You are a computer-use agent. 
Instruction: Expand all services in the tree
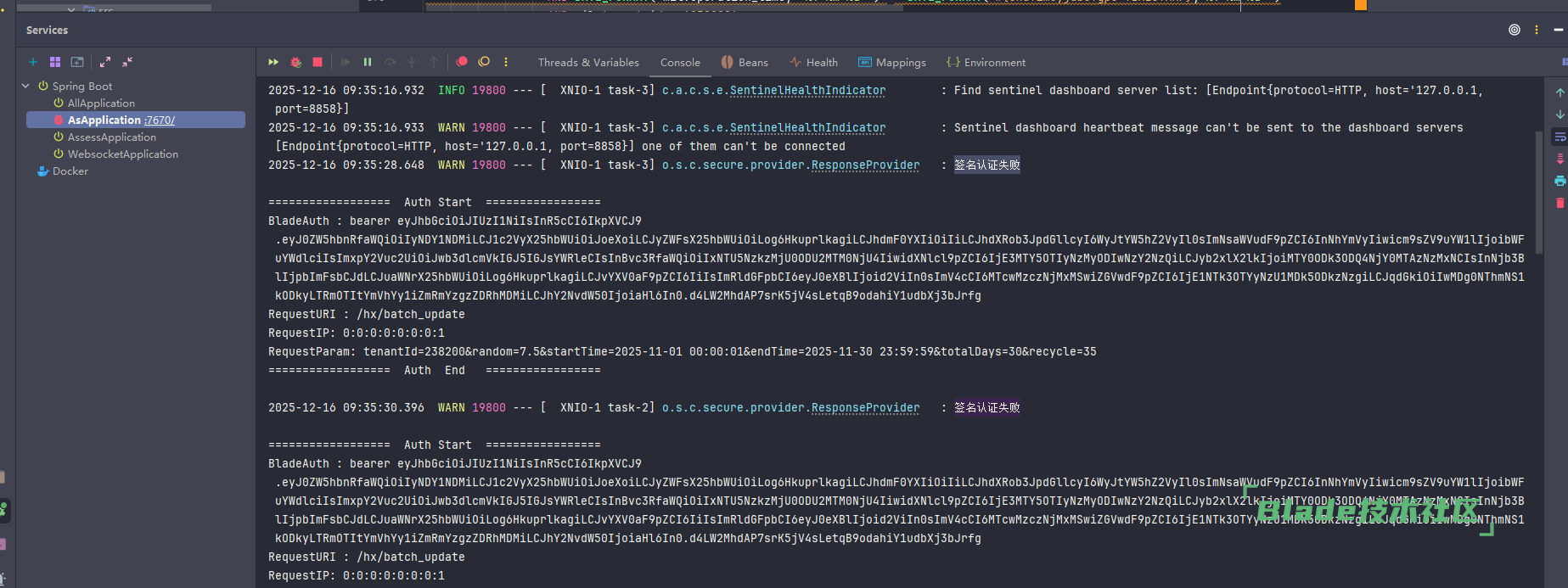point(105,62)
